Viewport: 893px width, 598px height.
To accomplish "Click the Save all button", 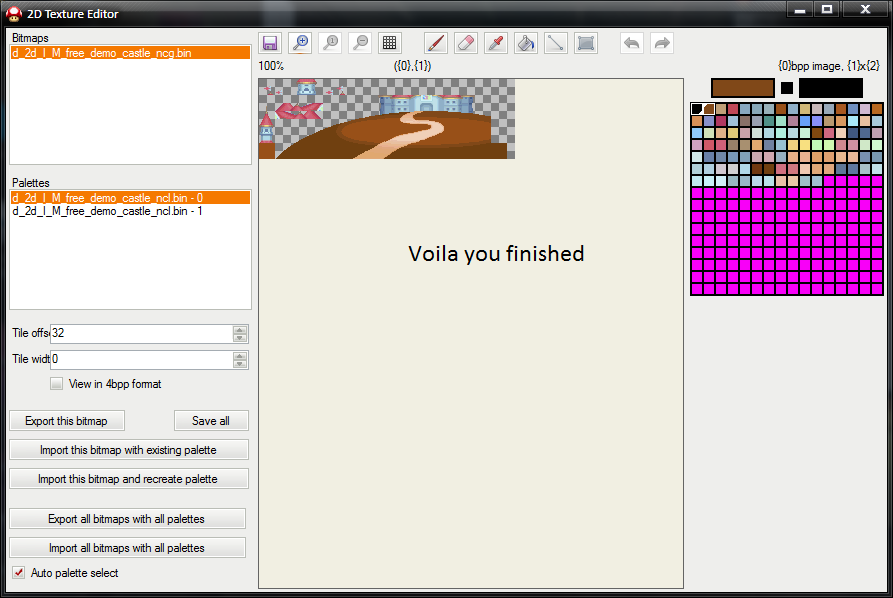I will click(211, 421).
